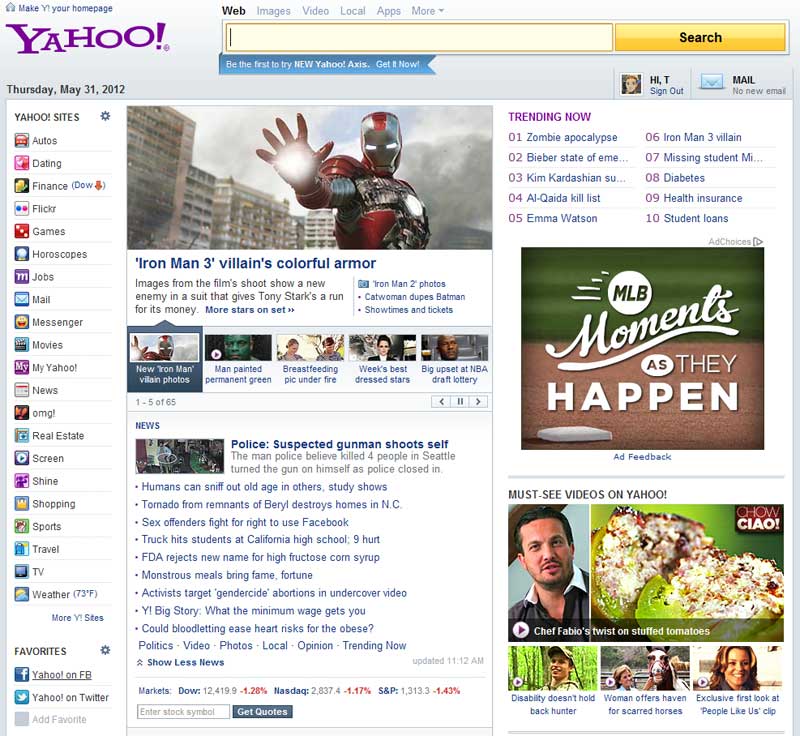Click the Weather icon
Screen dimensions: 800x736
coord(21,594)
